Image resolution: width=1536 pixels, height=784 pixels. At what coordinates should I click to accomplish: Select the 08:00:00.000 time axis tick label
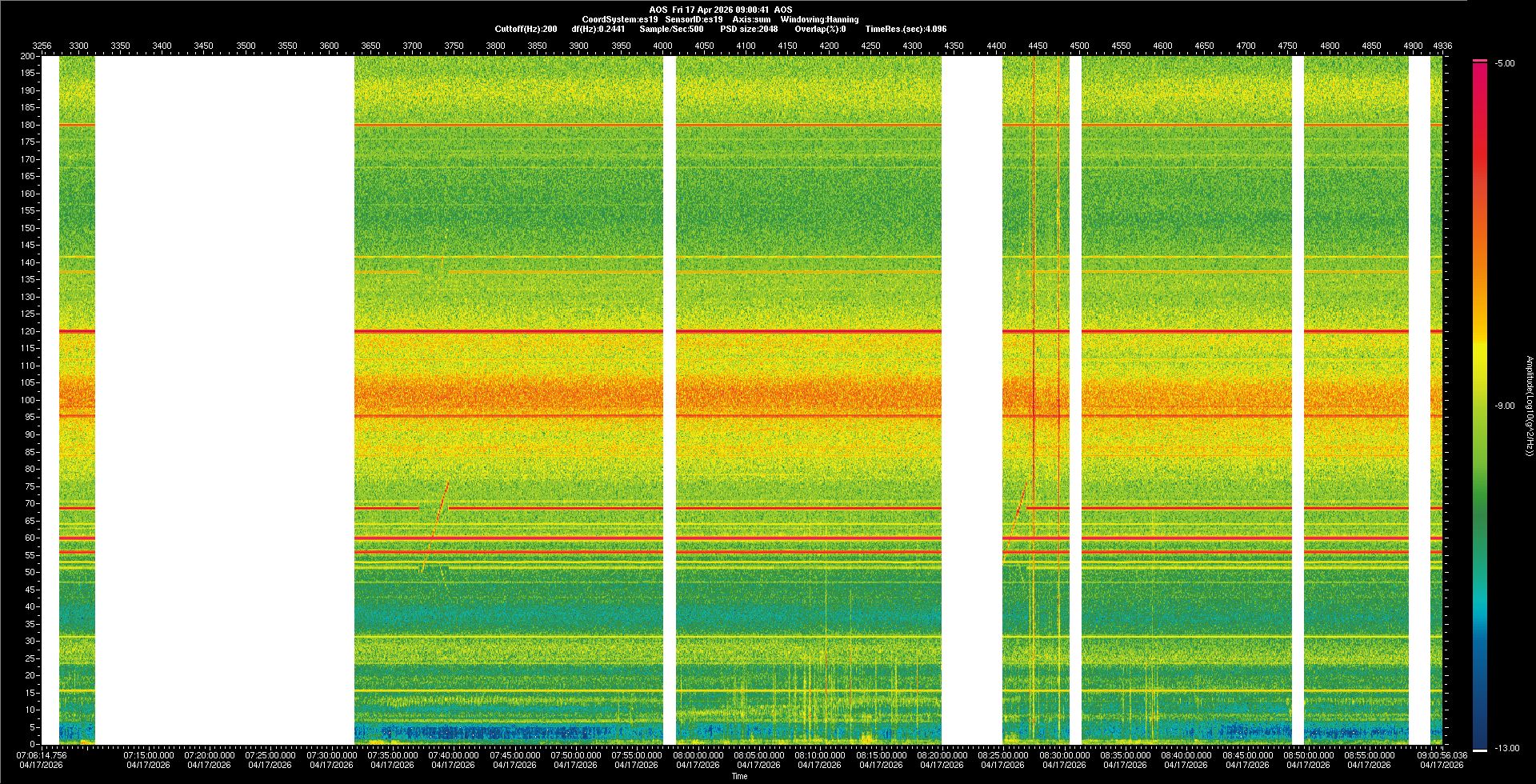click(698, 755)
